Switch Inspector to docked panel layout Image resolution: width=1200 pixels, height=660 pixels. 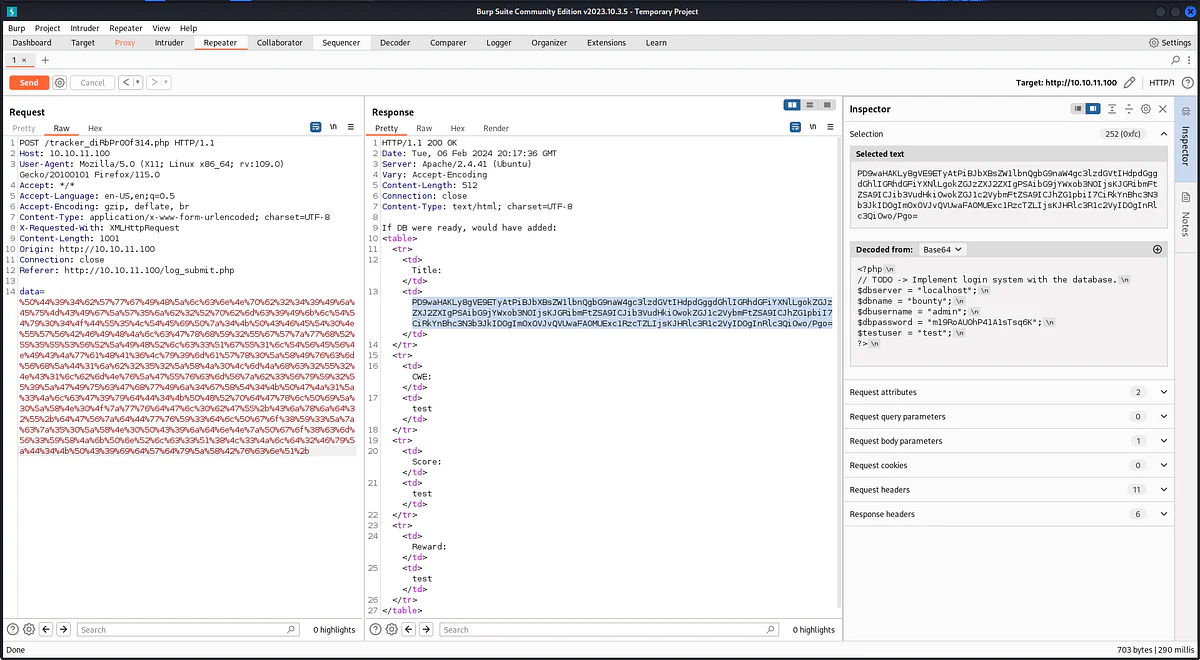pos(1094,109)
